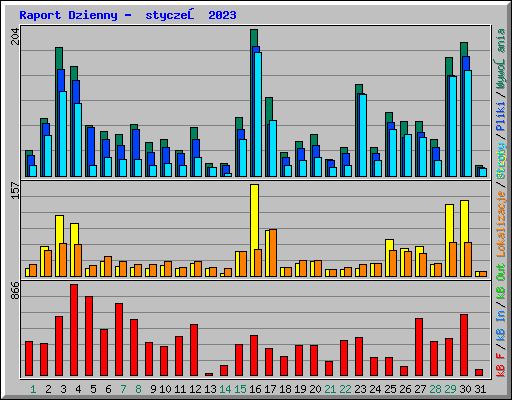The width and height of the screenshot is (512, 400).
Task: Click day label 3 on the x-axis
Action: [x=63, y=389]
